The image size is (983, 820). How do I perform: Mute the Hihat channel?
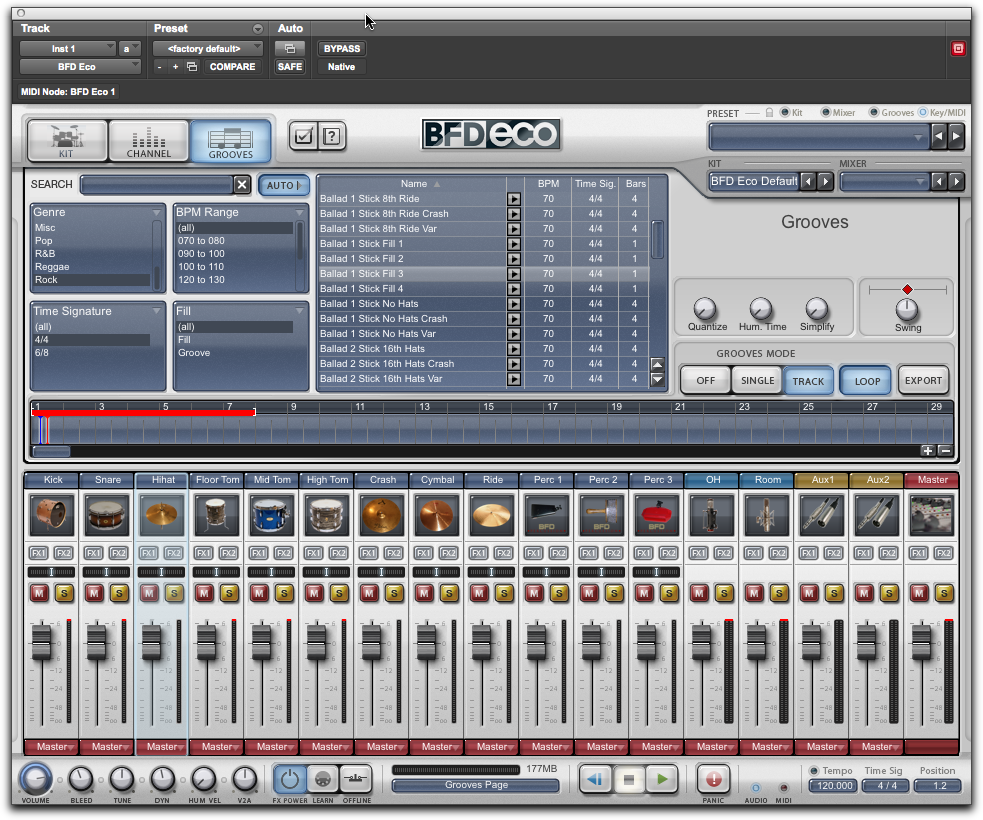(x=149, y=592)
